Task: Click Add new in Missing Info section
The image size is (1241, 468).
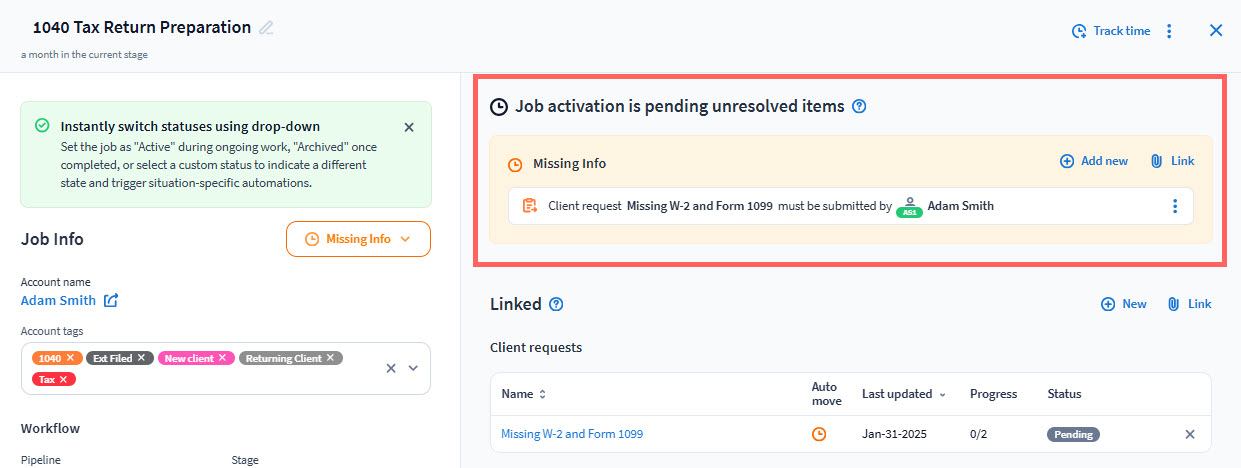Action: (x=1094, y=161)
